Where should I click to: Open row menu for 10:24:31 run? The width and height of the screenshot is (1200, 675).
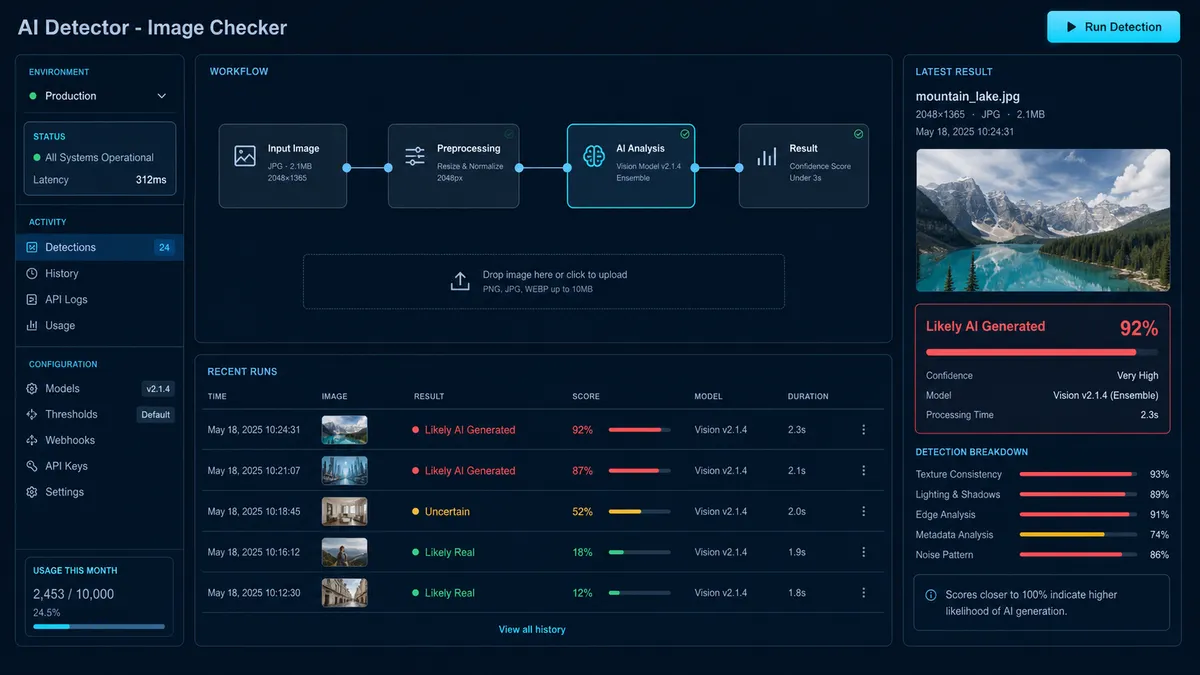[x=864, y=430]
